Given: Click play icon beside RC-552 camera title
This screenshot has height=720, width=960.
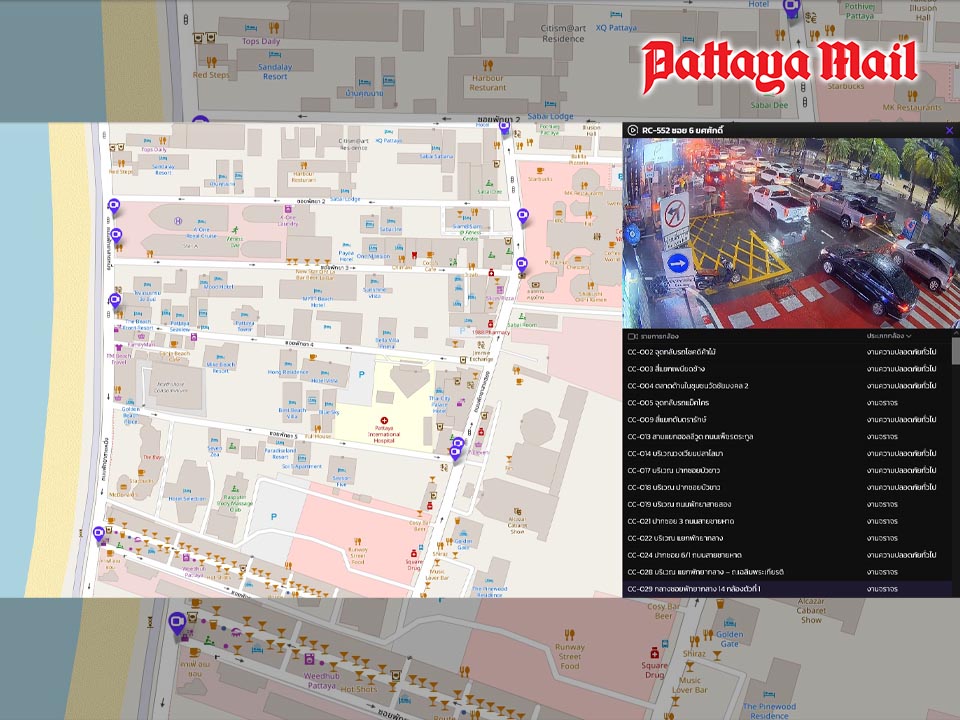Looking at the screenshot, I should (632, 130).
